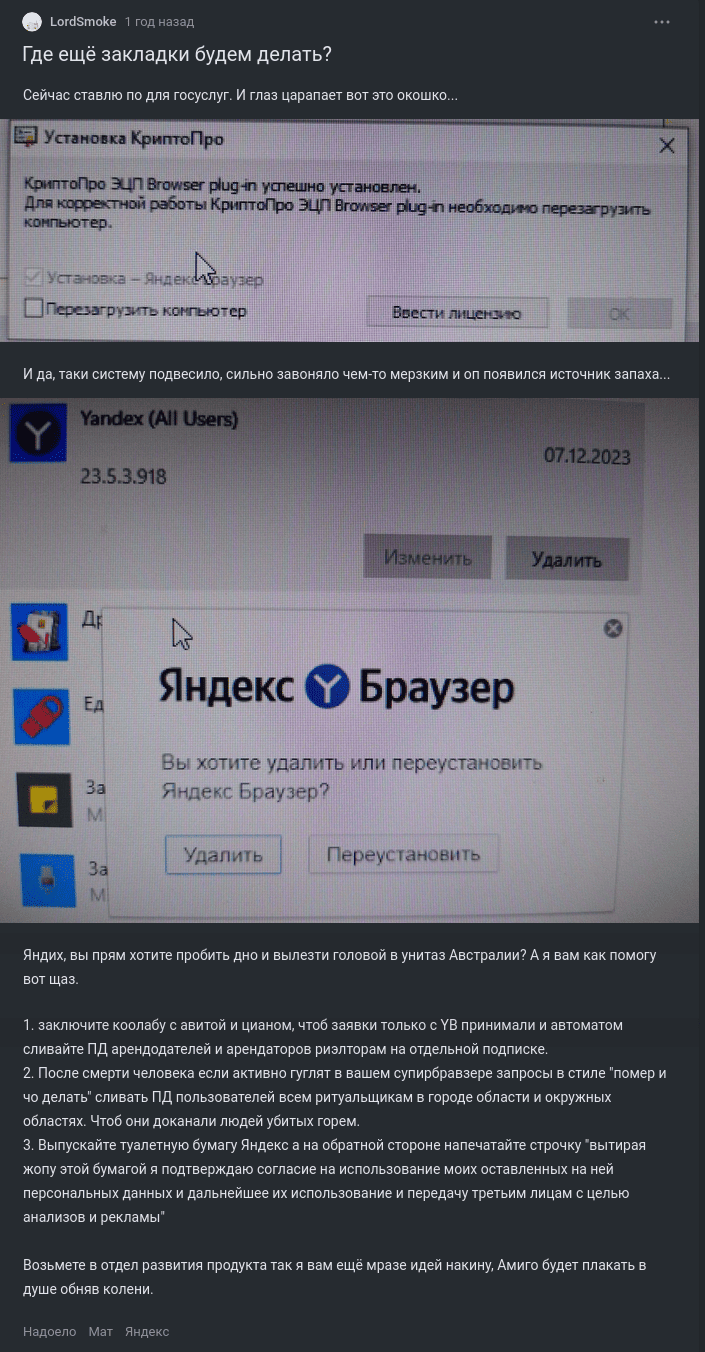Click the 'Изменить' button
Screen dimensions: 705x1352
pos(427,557)
